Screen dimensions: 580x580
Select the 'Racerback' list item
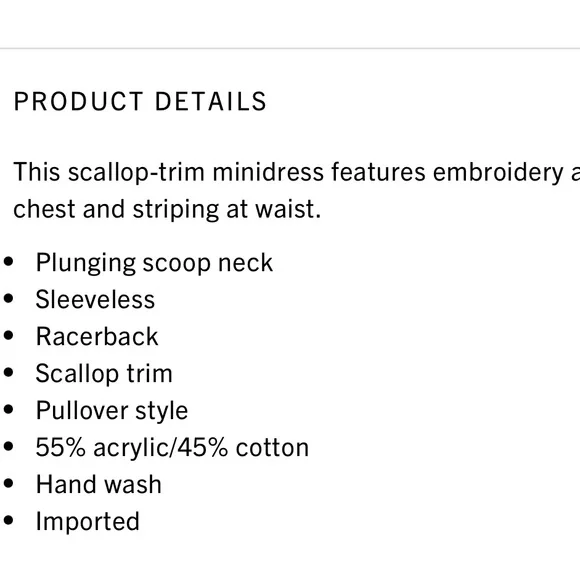[97, 336]
